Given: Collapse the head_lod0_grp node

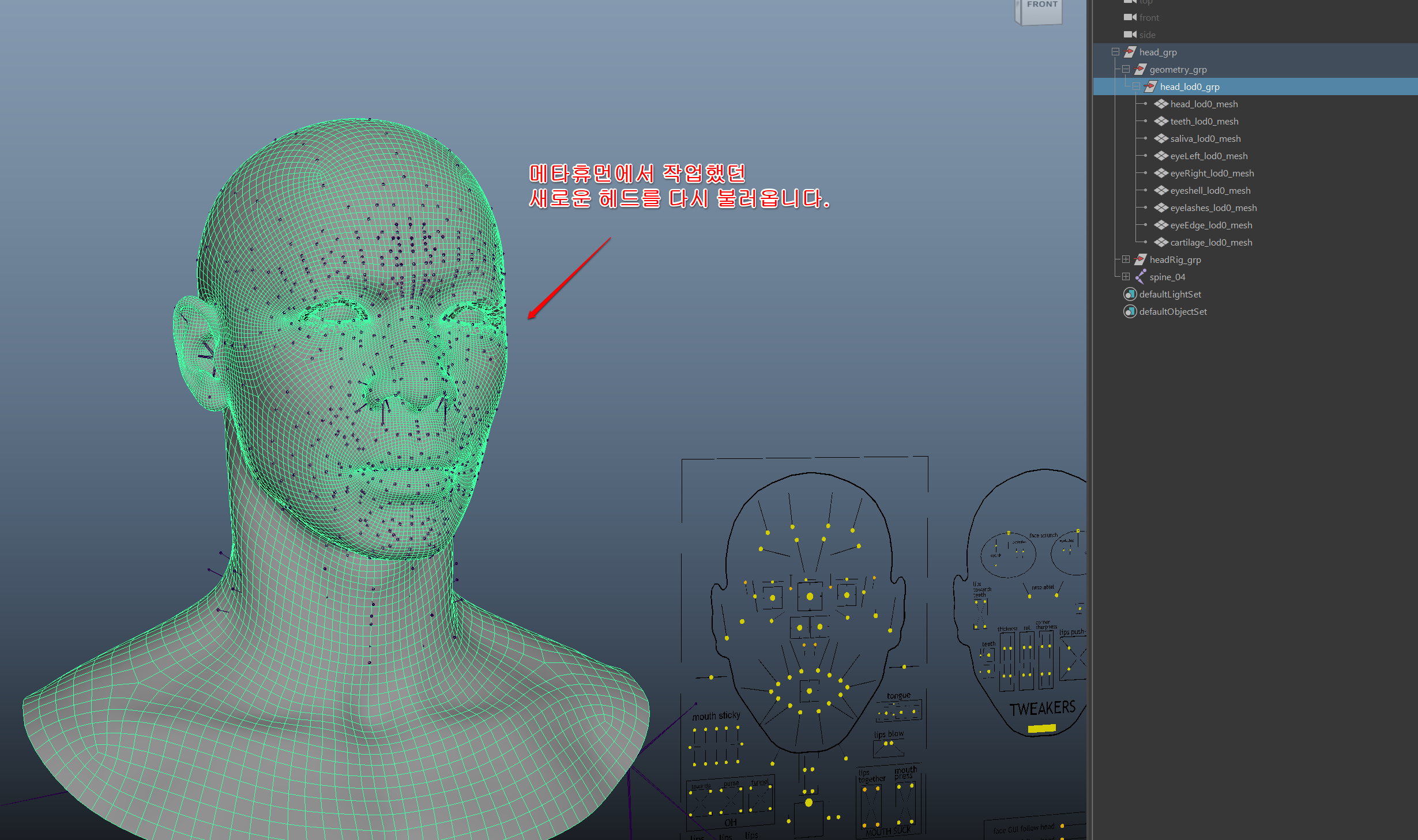Looking at the screenshot, I should pos(1136,86).
